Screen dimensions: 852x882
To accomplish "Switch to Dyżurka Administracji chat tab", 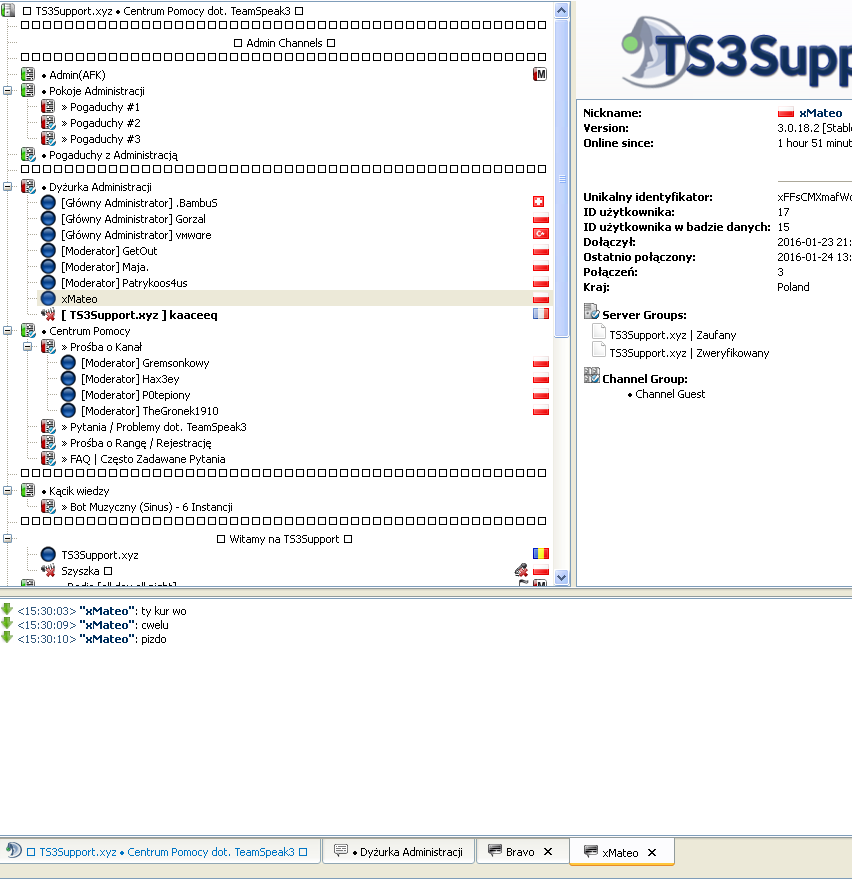I will [x=399, y=852].
